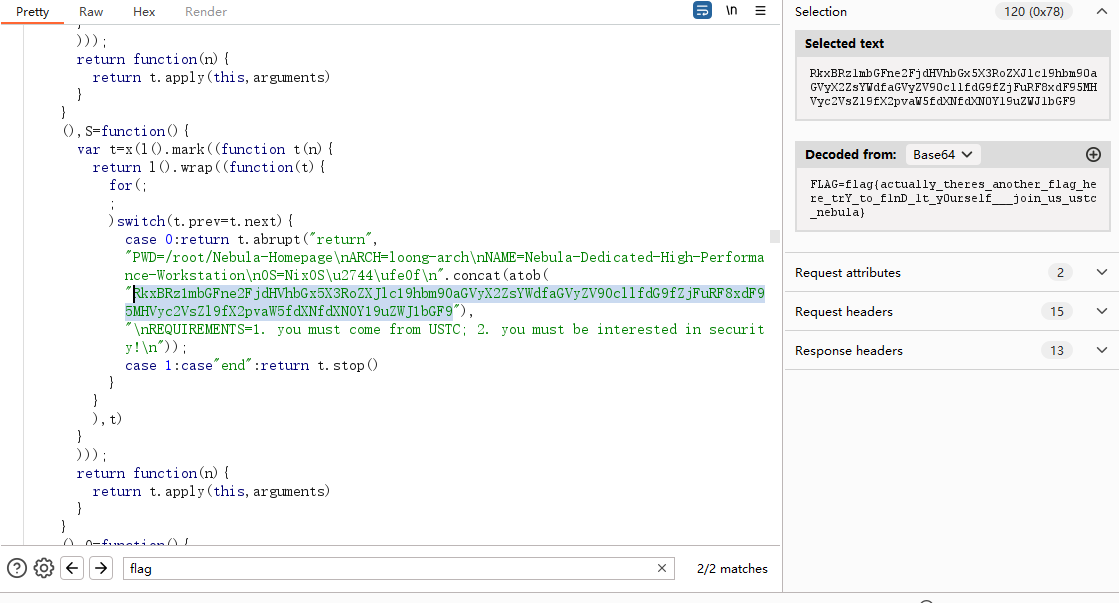Click the '2/2 matches' search result count
The image size is (1119, 603).
click(732, 569)
